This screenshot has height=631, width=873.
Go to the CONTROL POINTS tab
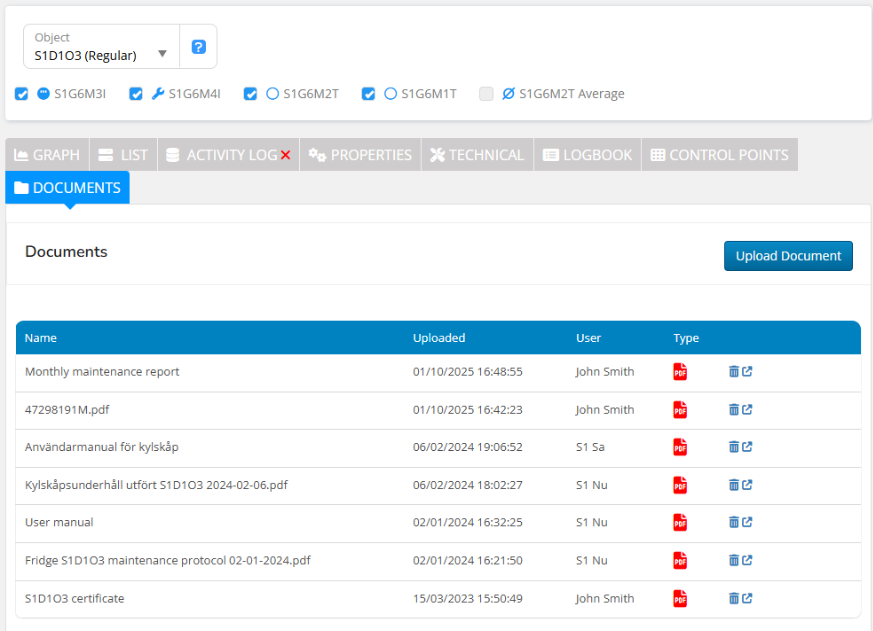[719, 155]
